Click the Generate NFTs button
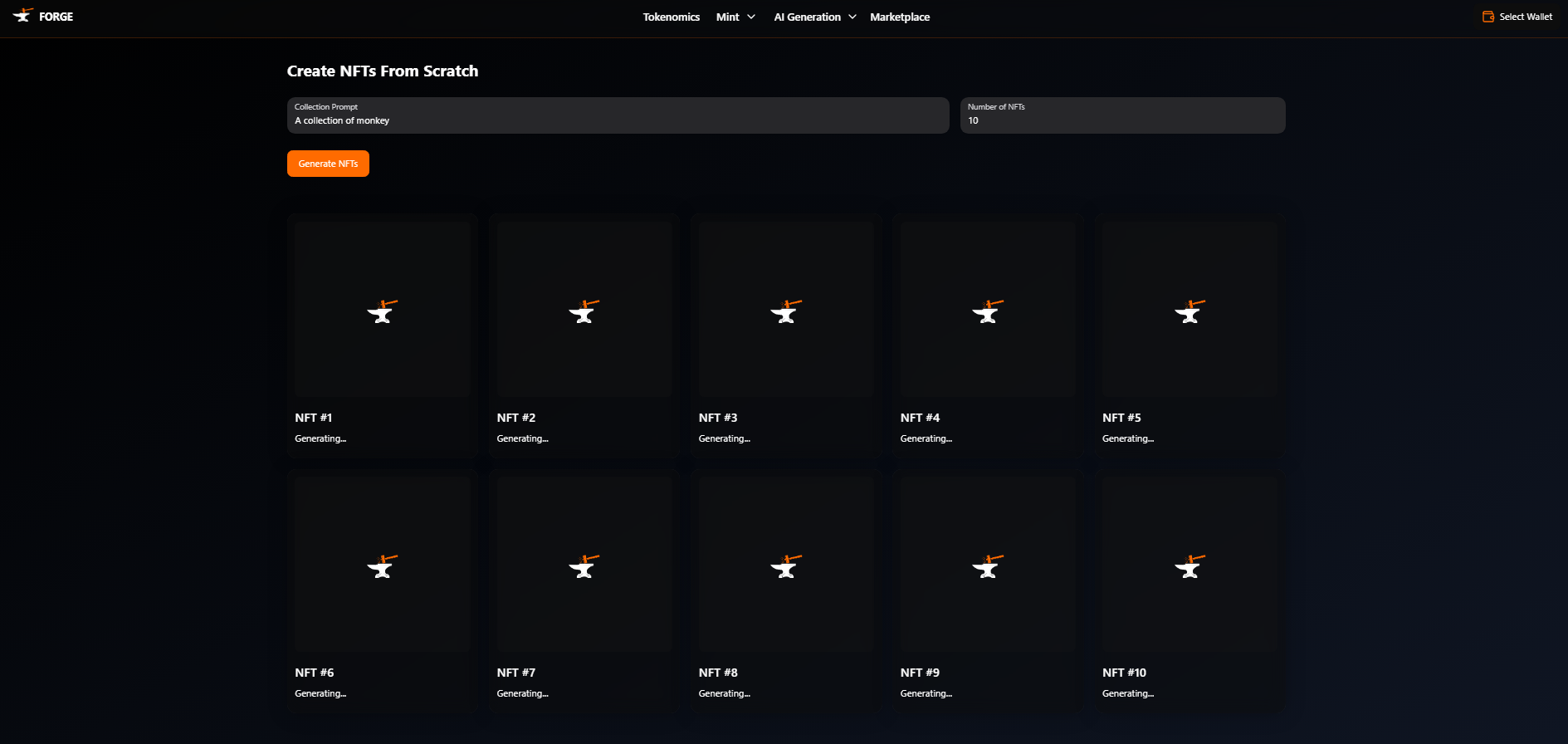This screenshot has width=1568, height=744. coord(328,164)
